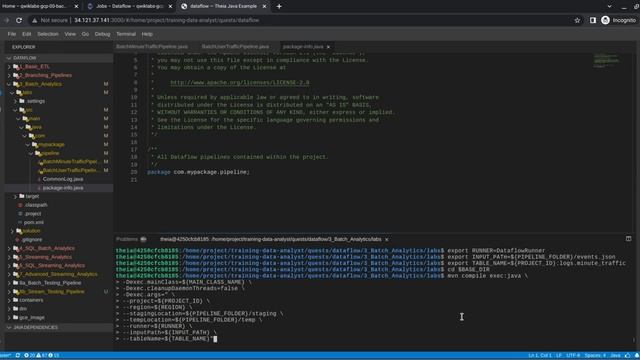This screenshot has width=640, height=360.
Task: Open the Terminal menu
Action: pos(126,34)
